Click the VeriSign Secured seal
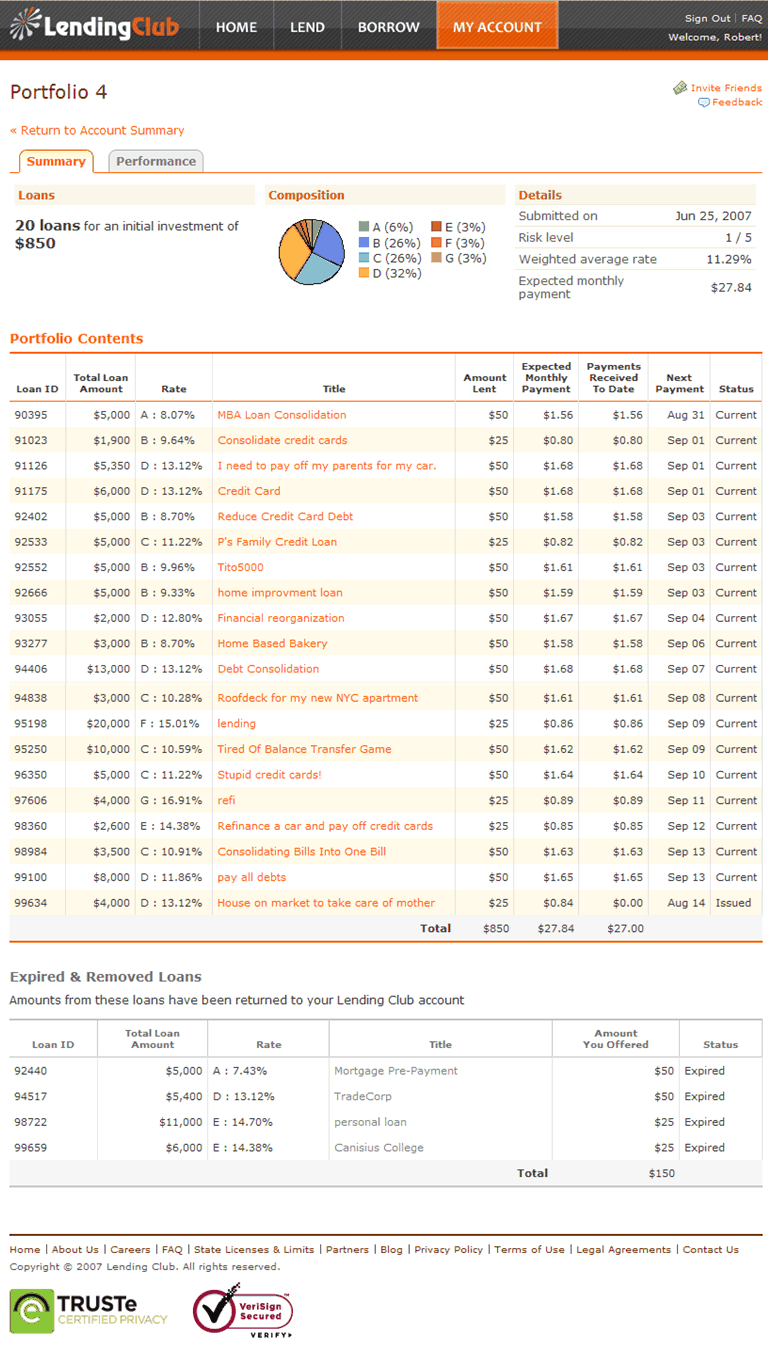The image size is (781, 1345). pyautogui.click(x=243, y=1310)
